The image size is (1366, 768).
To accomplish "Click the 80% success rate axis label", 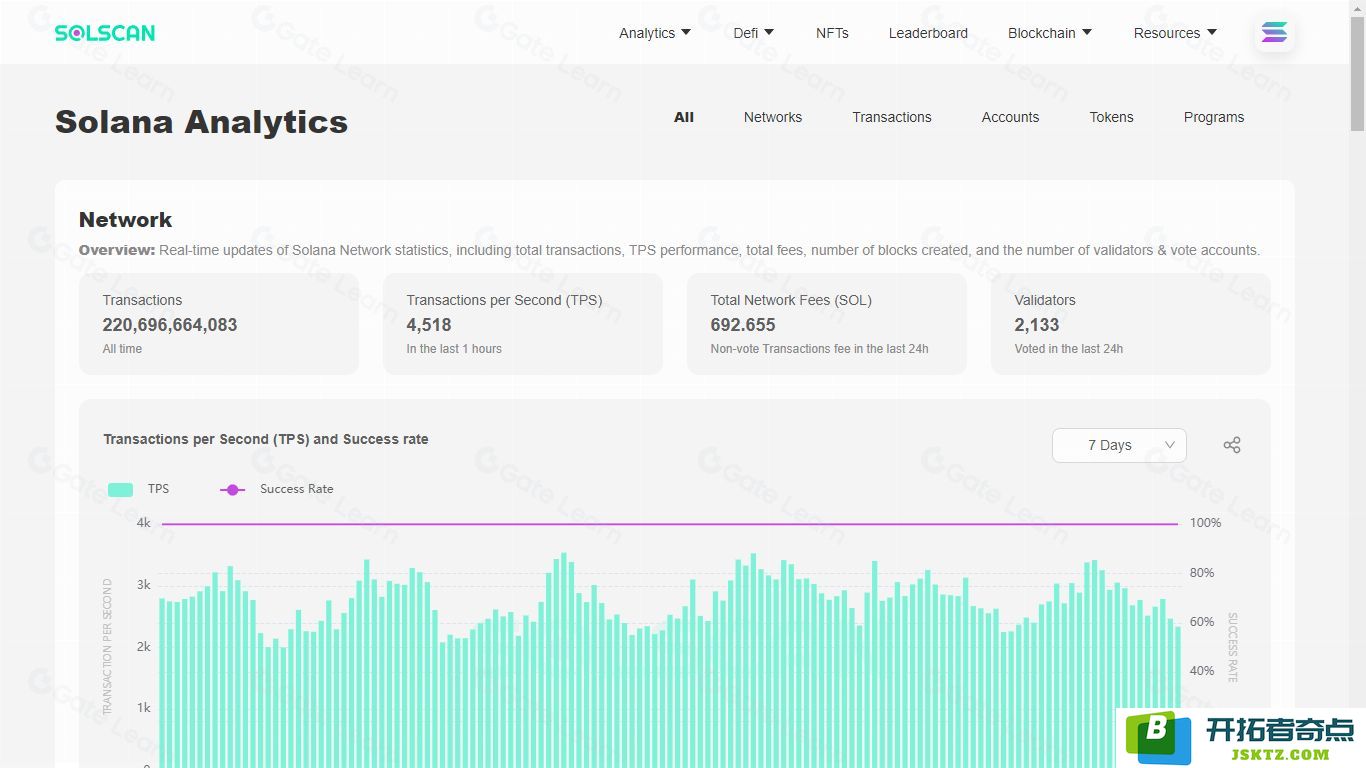I will tap(1202, 573).
